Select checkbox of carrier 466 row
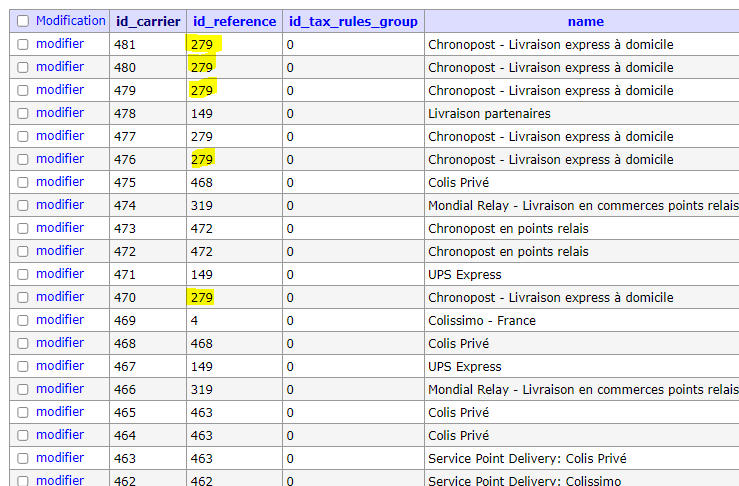 click(23, 389)
